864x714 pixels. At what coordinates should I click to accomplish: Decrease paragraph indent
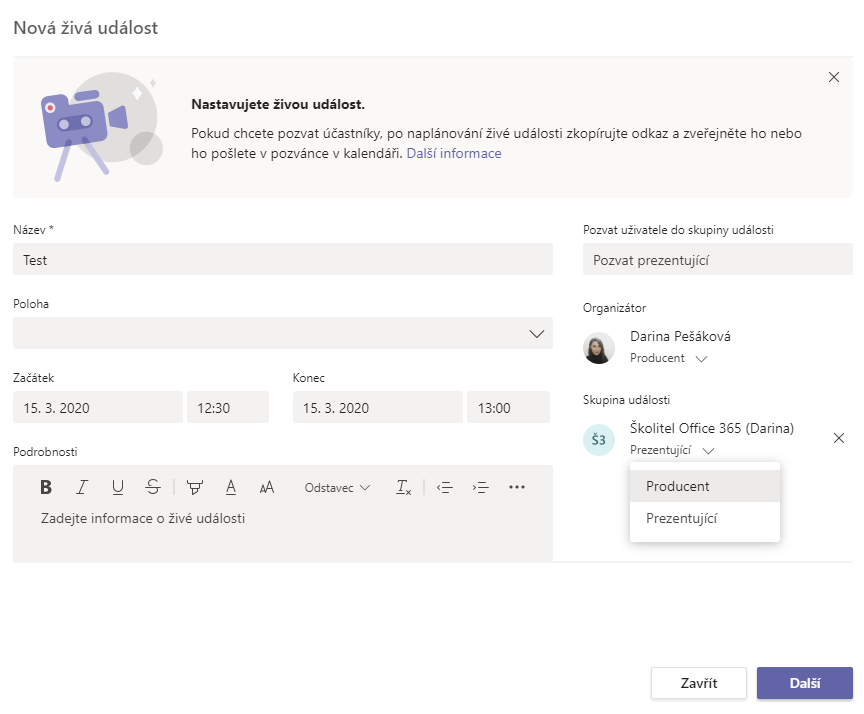click(445, 487)
